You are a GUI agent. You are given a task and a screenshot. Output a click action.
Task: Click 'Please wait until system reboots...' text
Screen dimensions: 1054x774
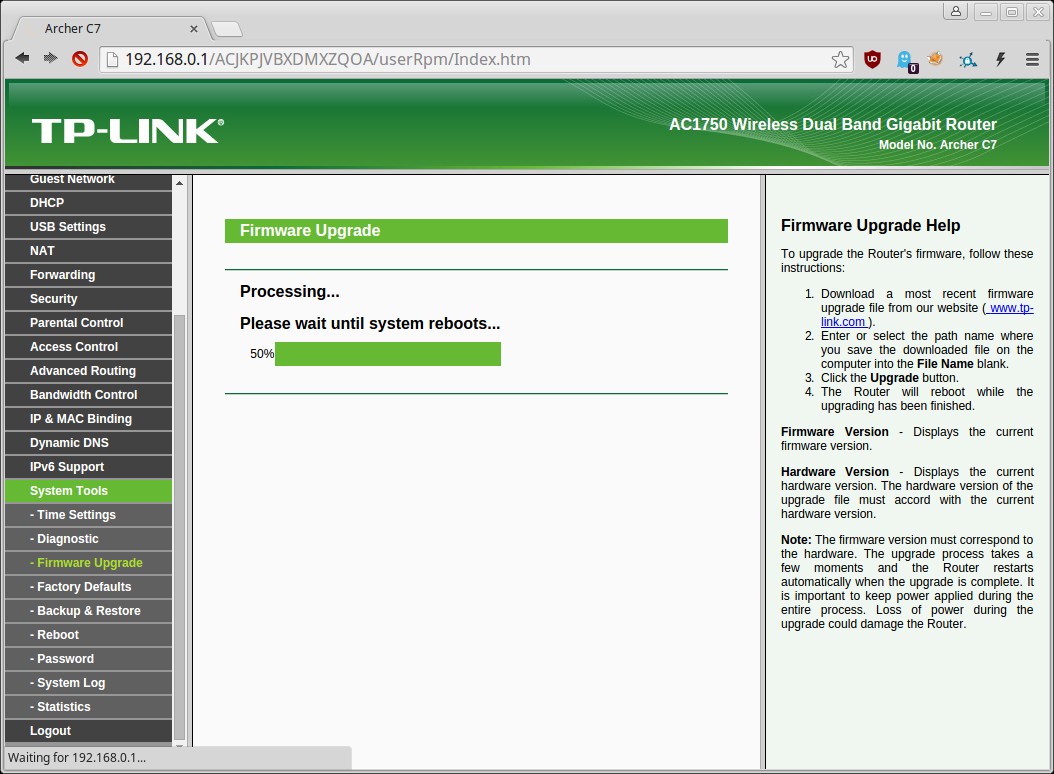370,323
